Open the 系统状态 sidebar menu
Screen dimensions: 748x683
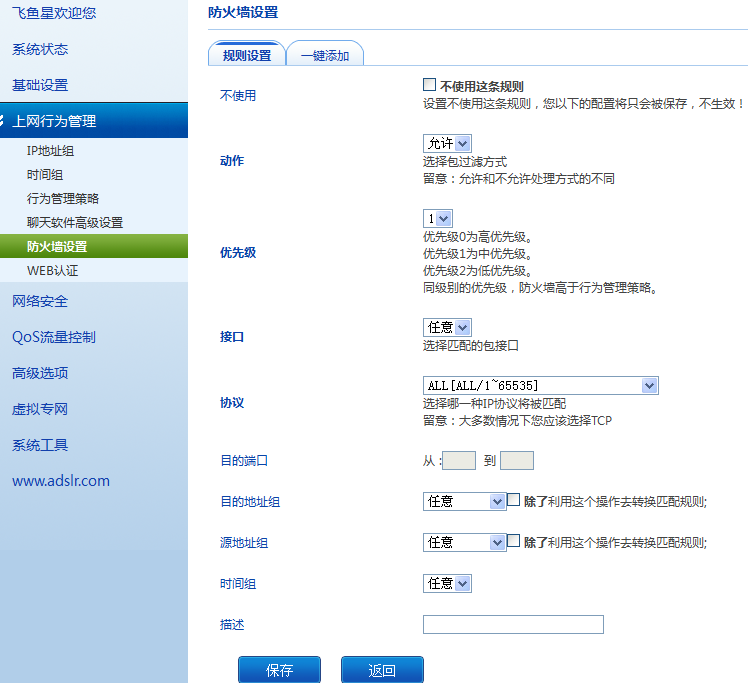pyautogui.click(x=40, y=49)
